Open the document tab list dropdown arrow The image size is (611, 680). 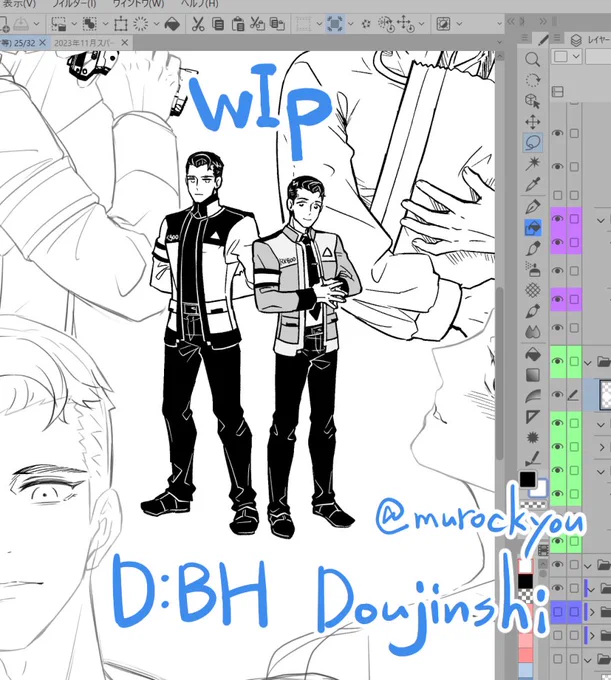[500, 42]
